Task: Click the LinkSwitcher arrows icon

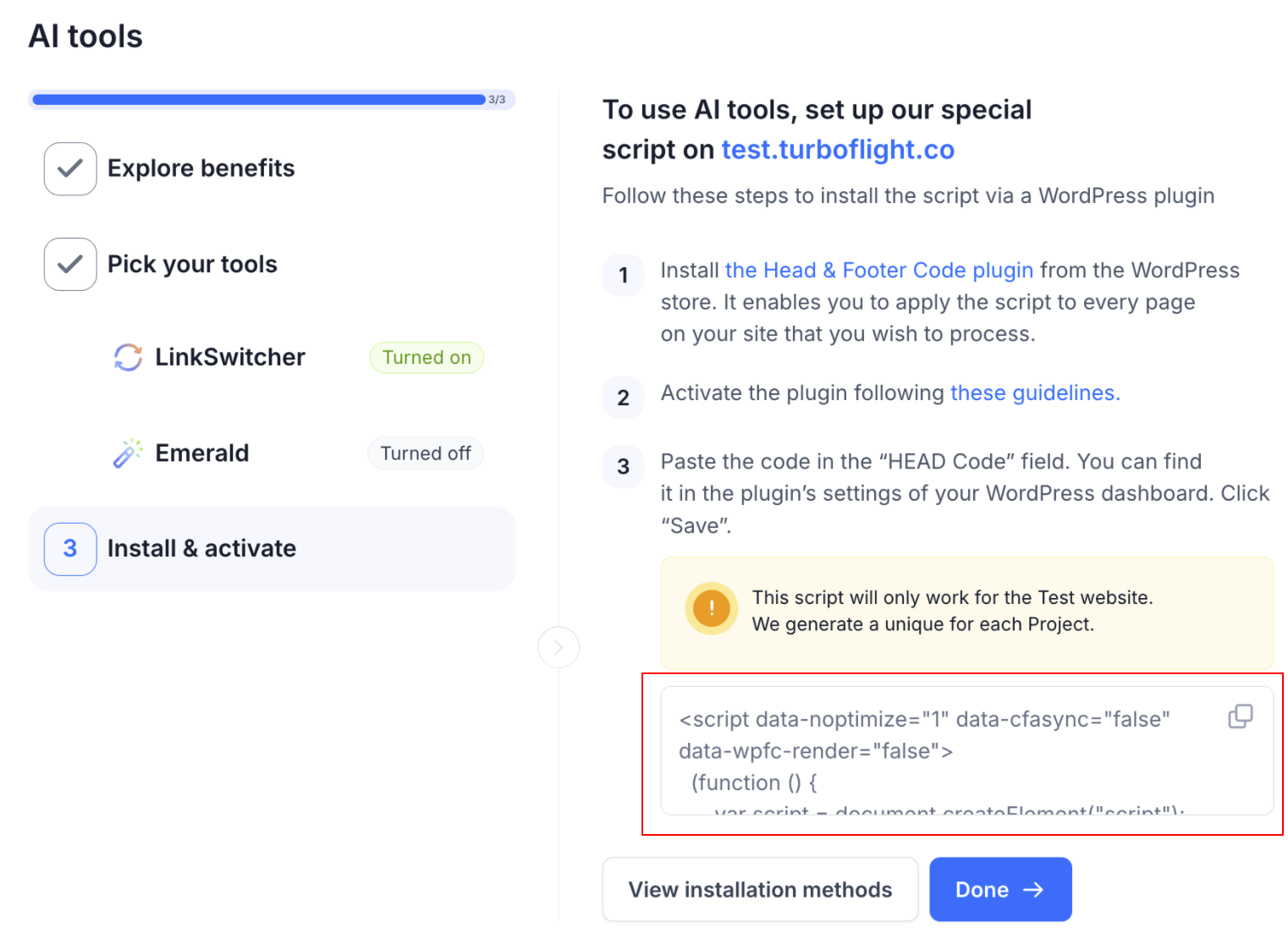Action: click(128, 357)
